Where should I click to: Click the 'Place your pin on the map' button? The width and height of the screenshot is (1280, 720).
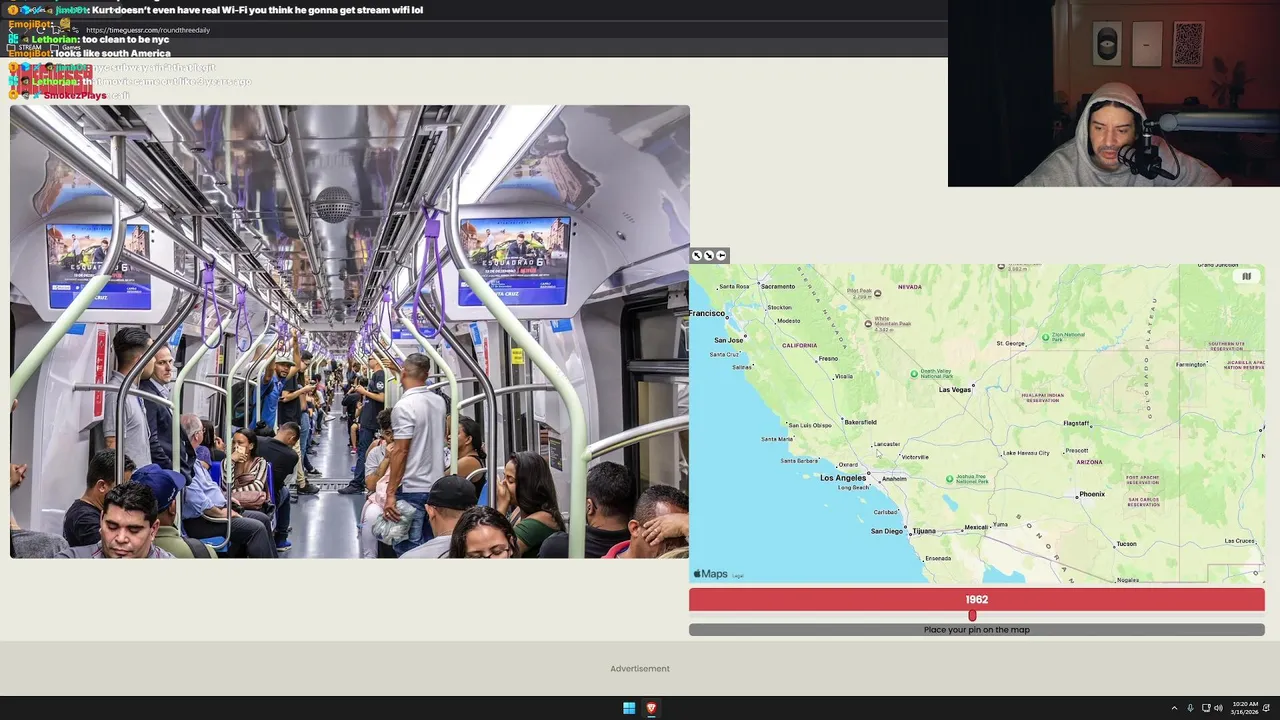click(x=977, y=630)
